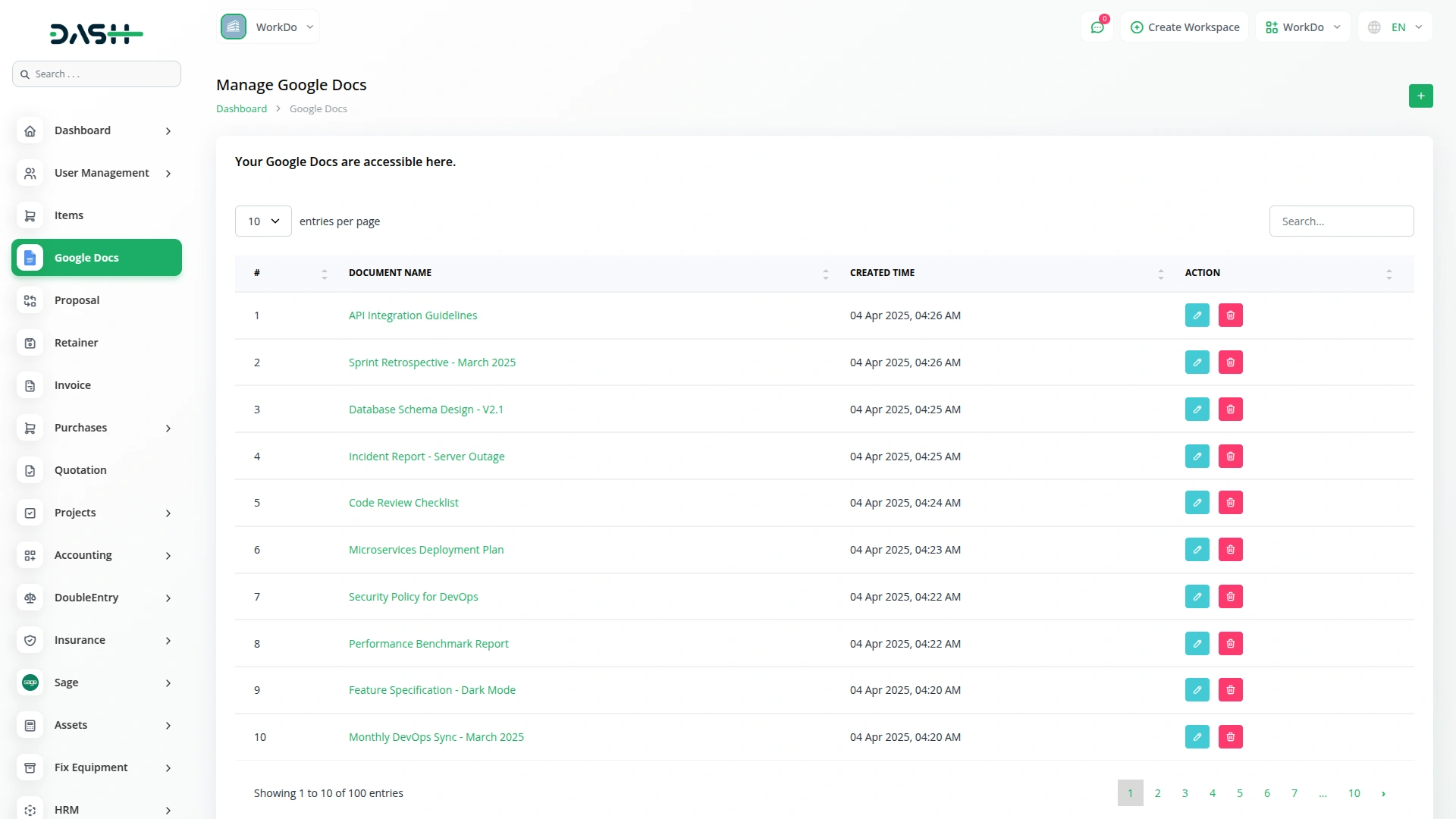Collapse the User Management menu
The image size is (1456, 819).
(96, 173)
